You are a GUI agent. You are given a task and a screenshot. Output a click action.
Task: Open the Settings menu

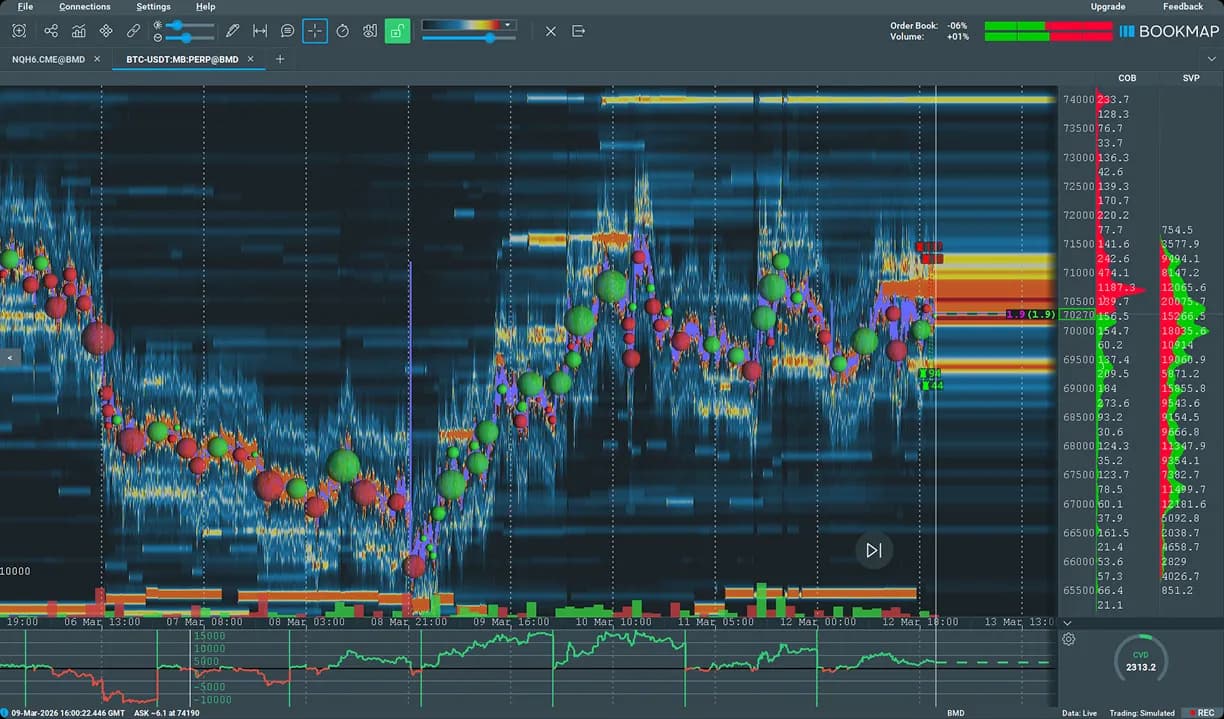click(x=153, y=7)
